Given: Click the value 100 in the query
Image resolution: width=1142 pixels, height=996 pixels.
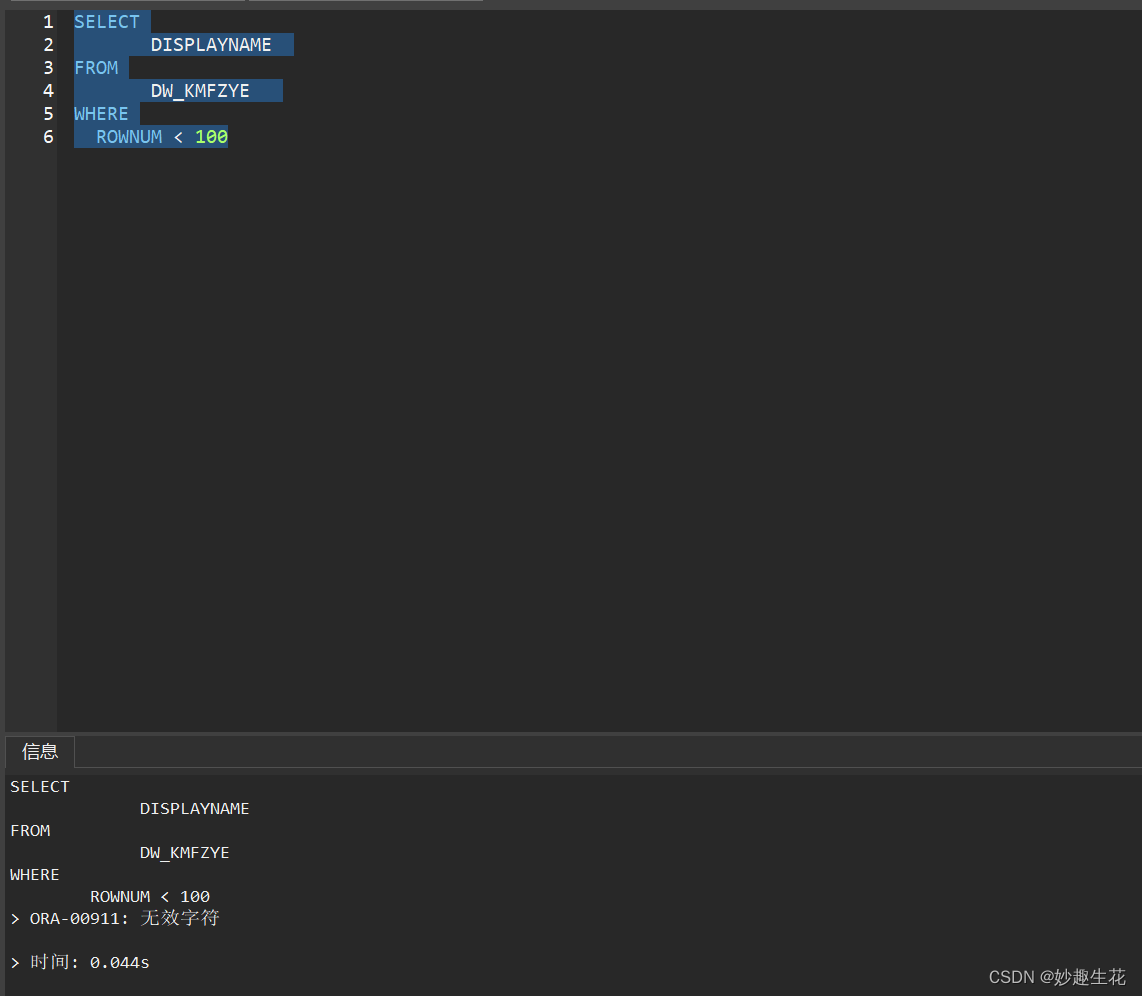Looking at the screenshot, I should [x=211, y=136].
